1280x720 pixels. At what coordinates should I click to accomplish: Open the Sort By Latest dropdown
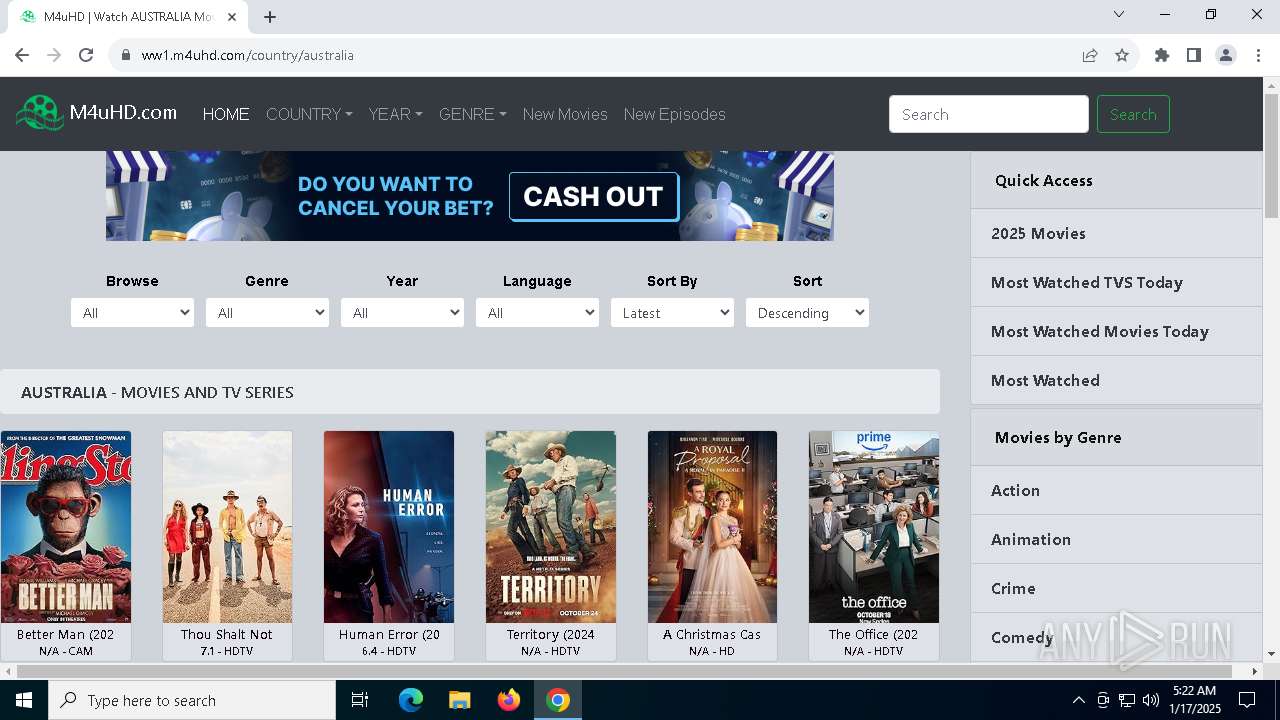tap(672, 313)
